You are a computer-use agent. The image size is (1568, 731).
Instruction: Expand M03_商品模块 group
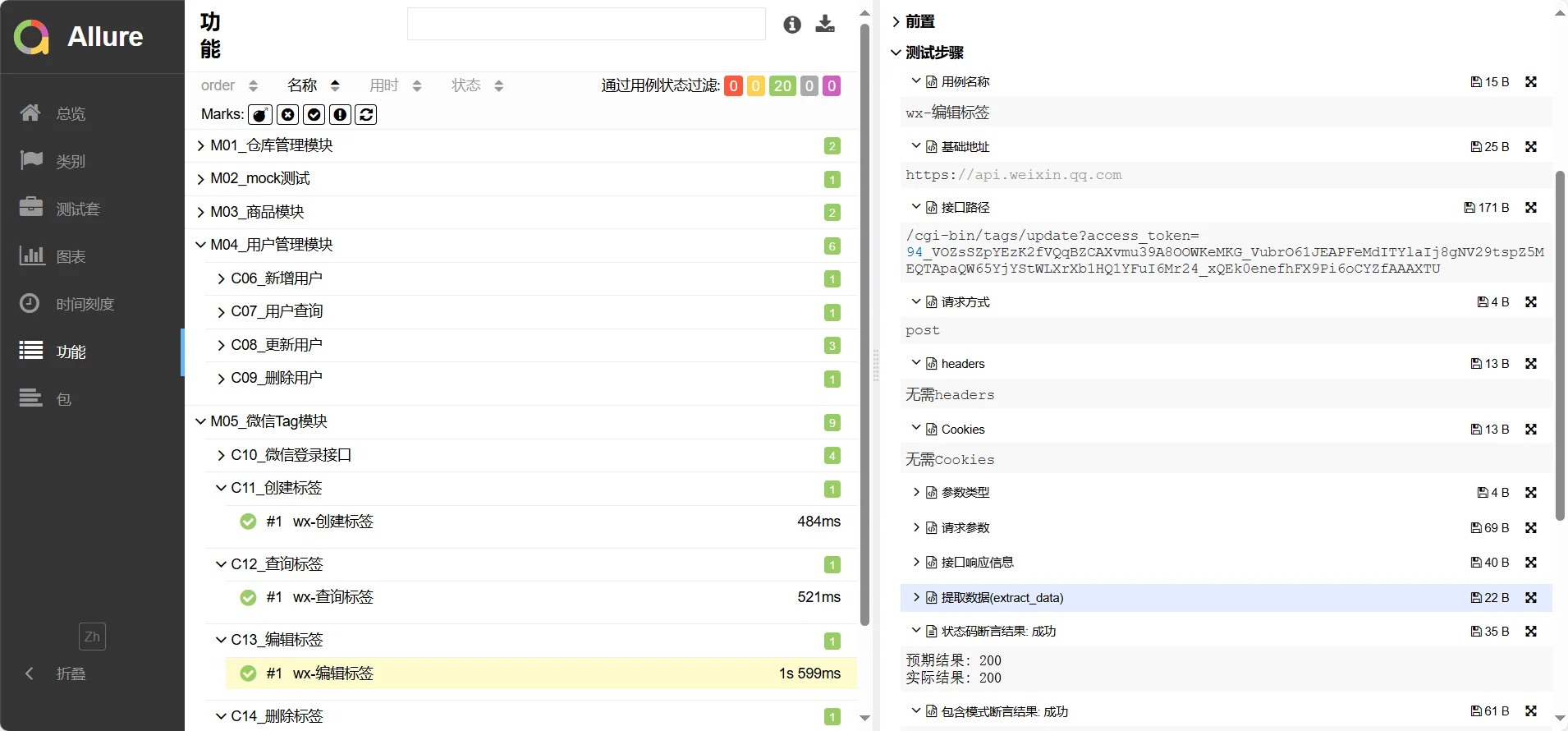point(522,212)
